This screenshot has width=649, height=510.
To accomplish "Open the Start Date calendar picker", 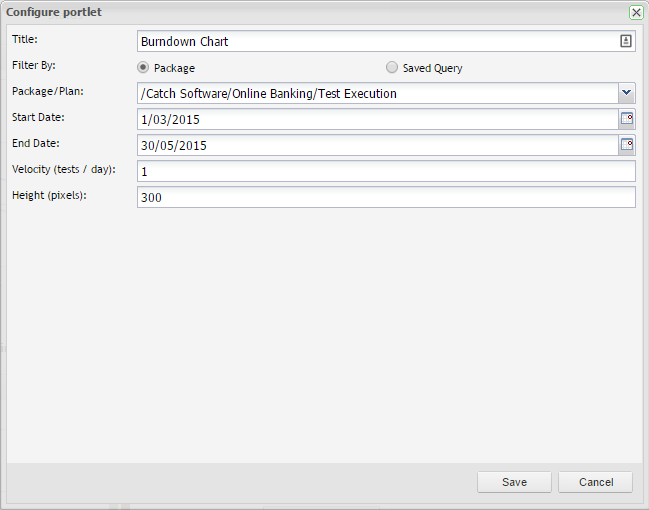I will point(627,119).
